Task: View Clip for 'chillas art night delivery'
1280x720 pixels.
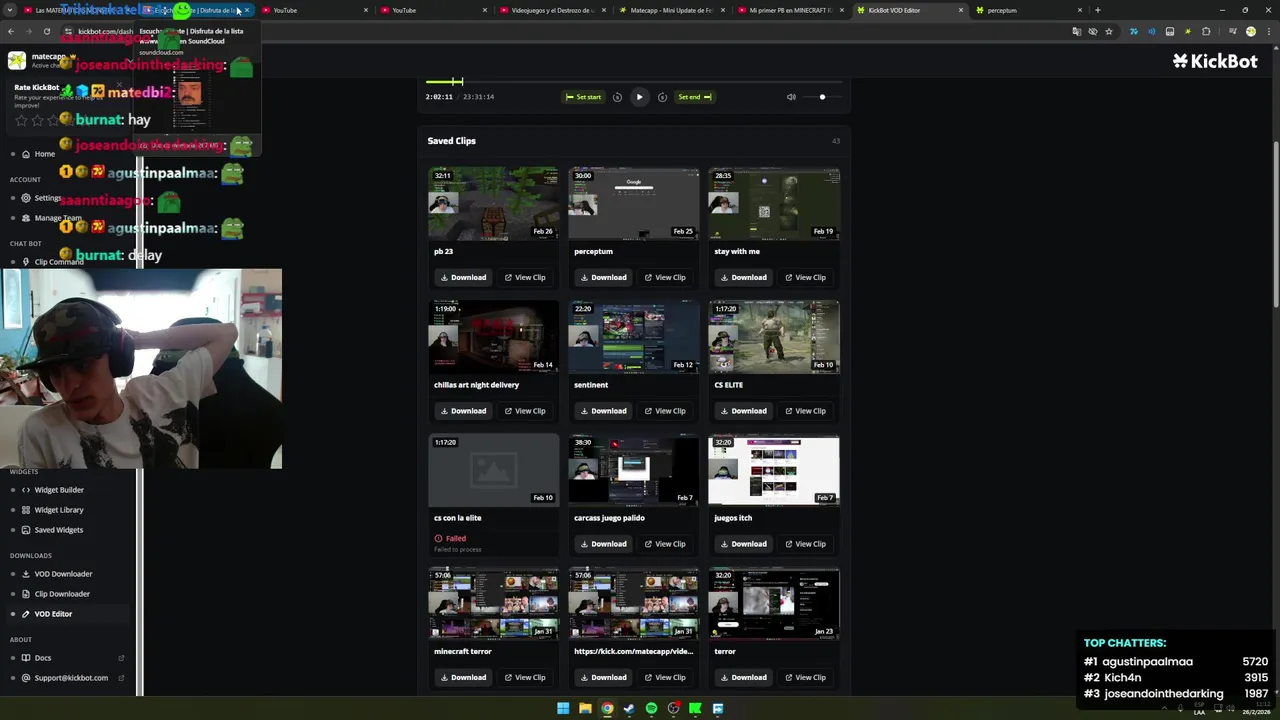Action: [x=525, y=411]
